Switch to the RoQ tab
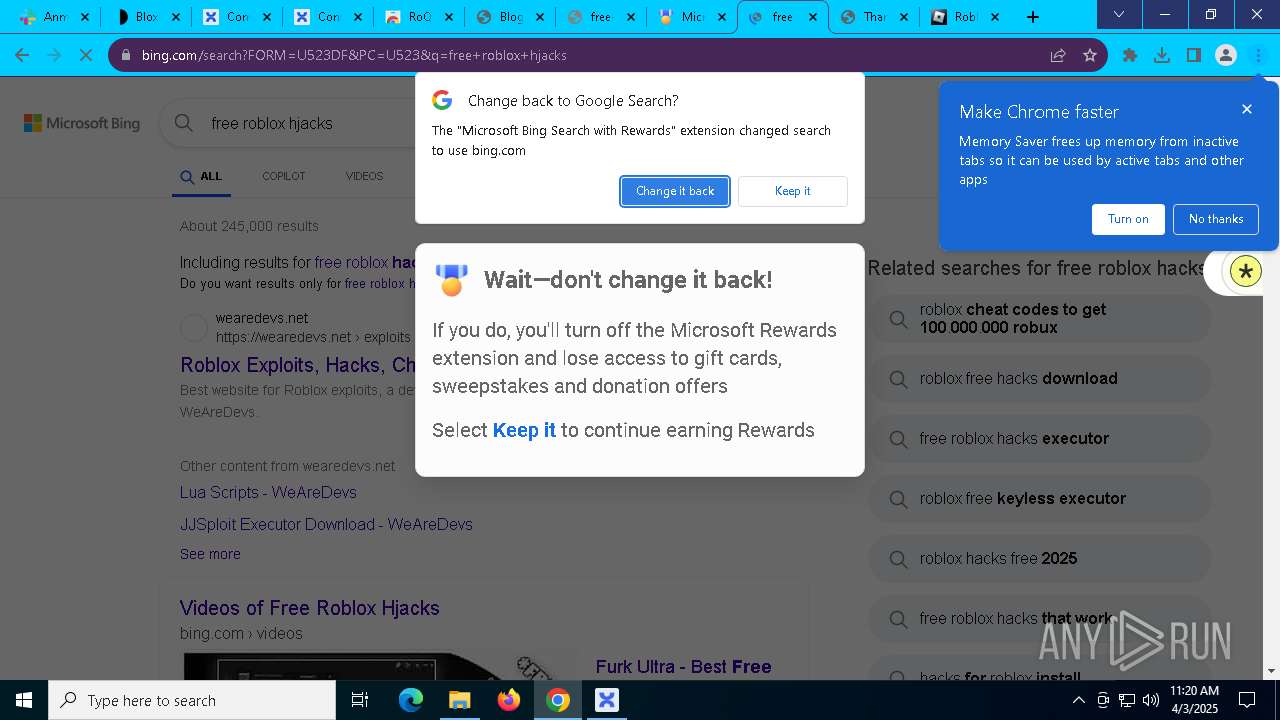Screen dimensions: 1280x720 [x=419, y=17]
